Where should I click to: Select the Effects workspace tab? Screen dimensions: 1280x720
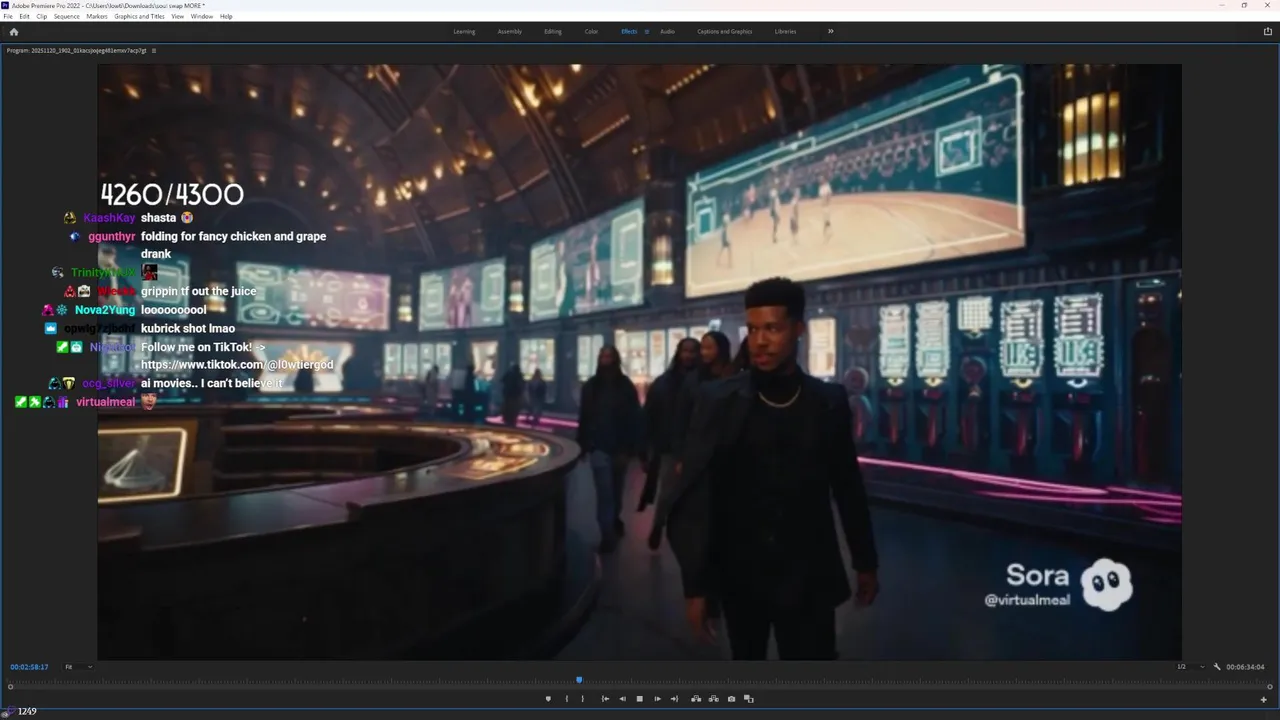tap(629, 31)
